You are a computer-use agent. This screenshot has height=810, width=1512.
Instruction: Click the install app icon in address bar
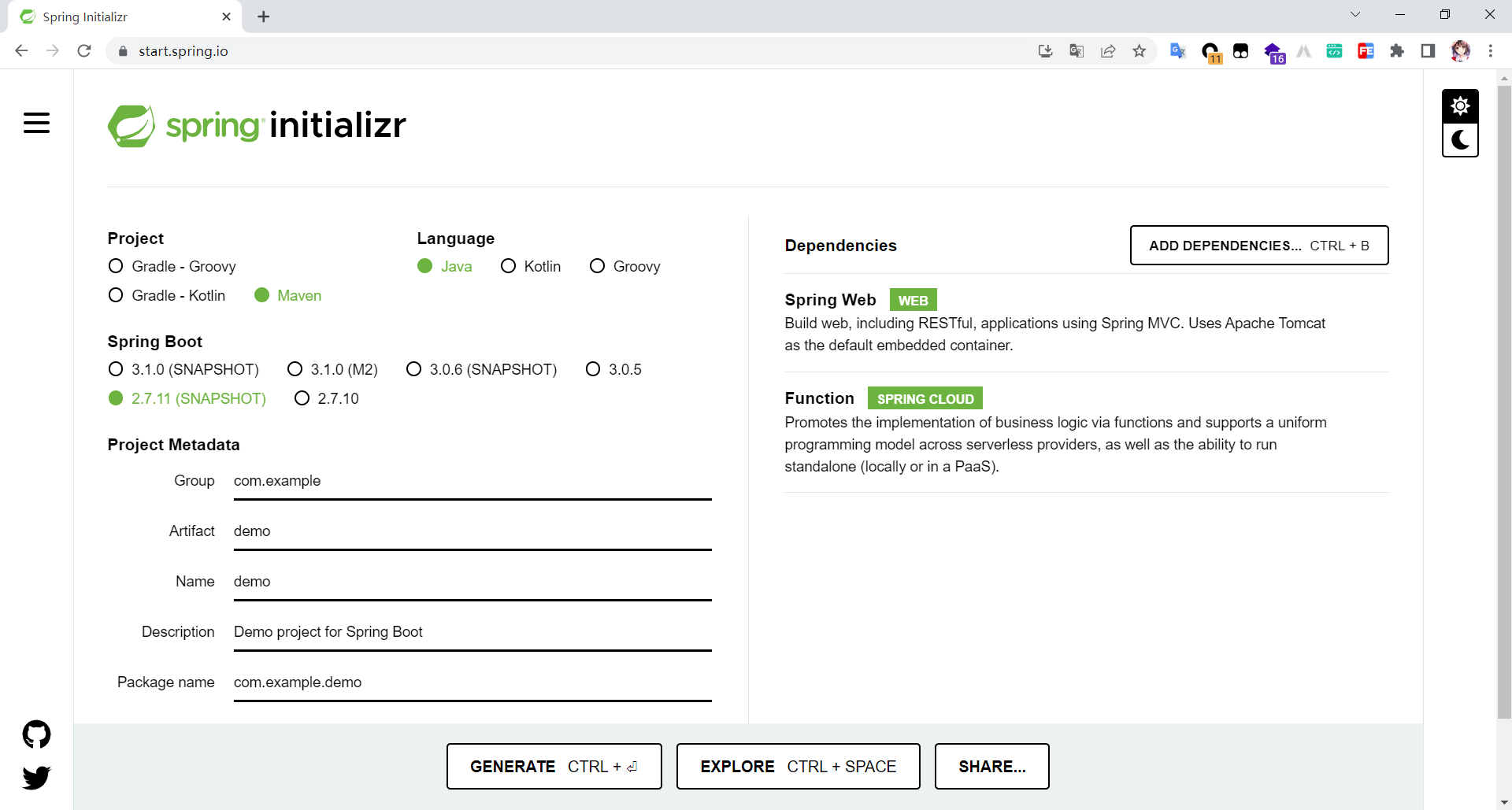coord(1045,51)
